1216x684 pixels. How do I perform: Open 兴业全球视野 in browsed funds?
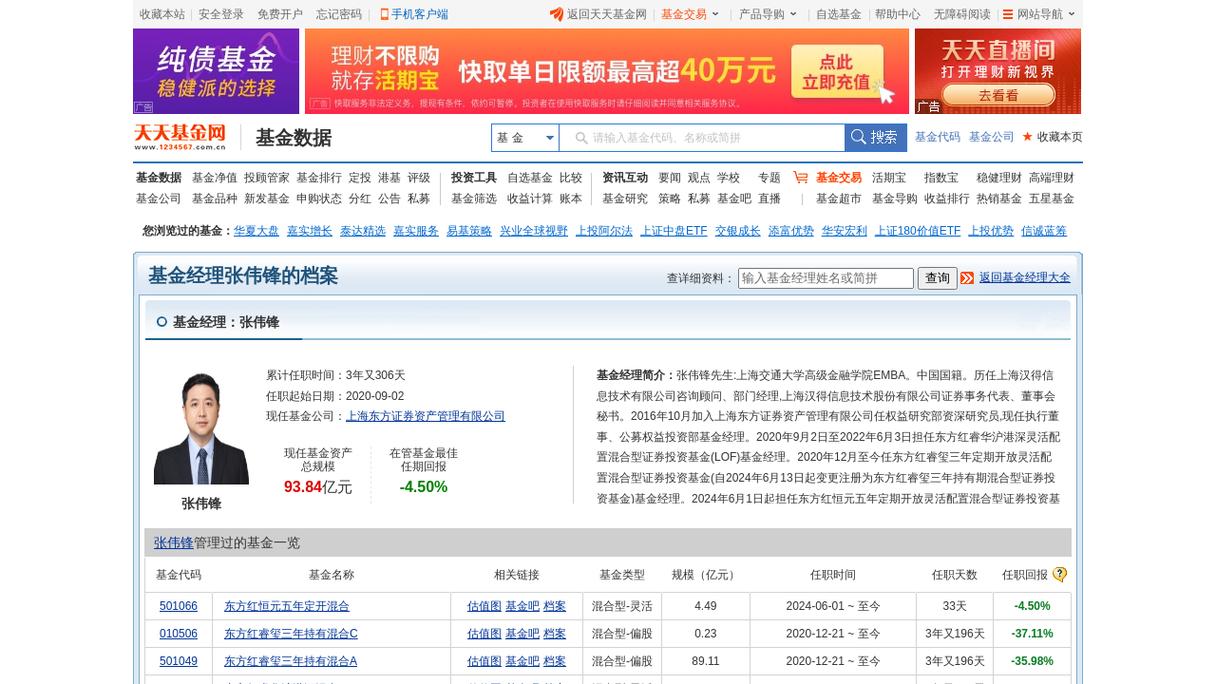(534, 231)
